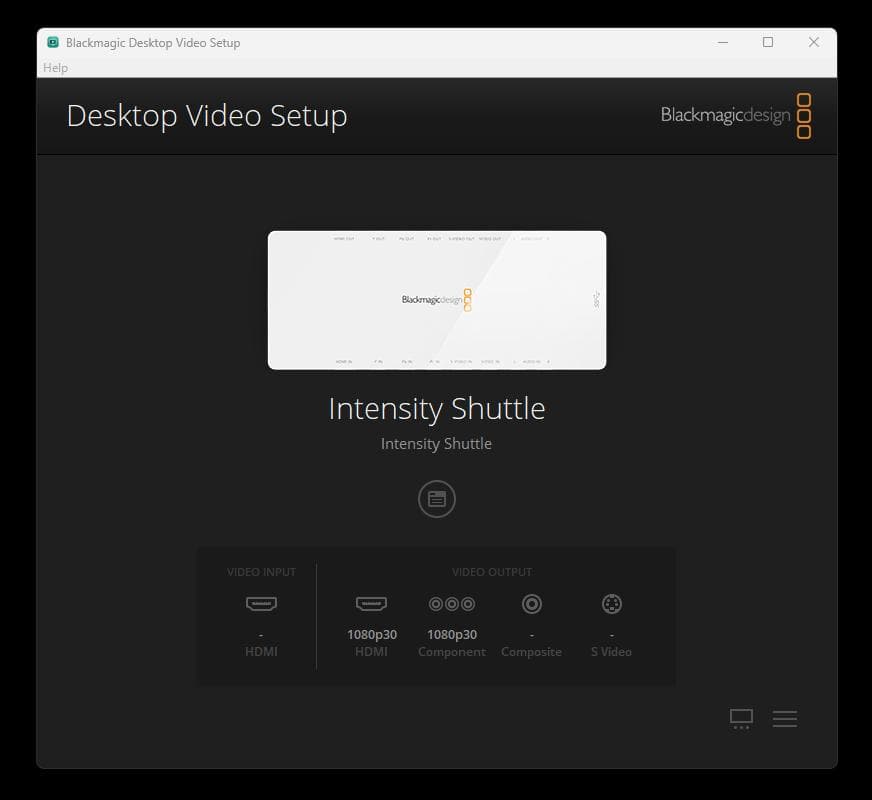The height and width of the screenshot is (800, 872).
Task: Toggle the front panel device view
Action: pos(740,719)
